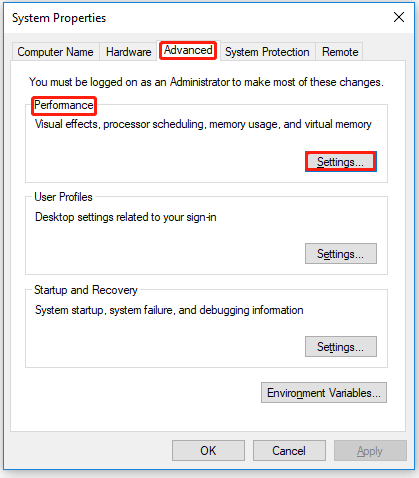Open Startup and Recovery Settings button
The width and height of the screenshot is (419, 478).
click(x=341, y=347)
